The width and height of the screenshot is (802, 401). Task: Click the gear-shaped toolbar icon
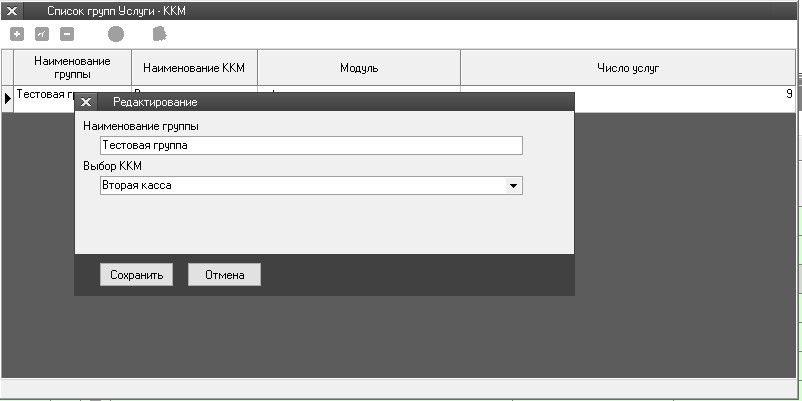(159, 34)
